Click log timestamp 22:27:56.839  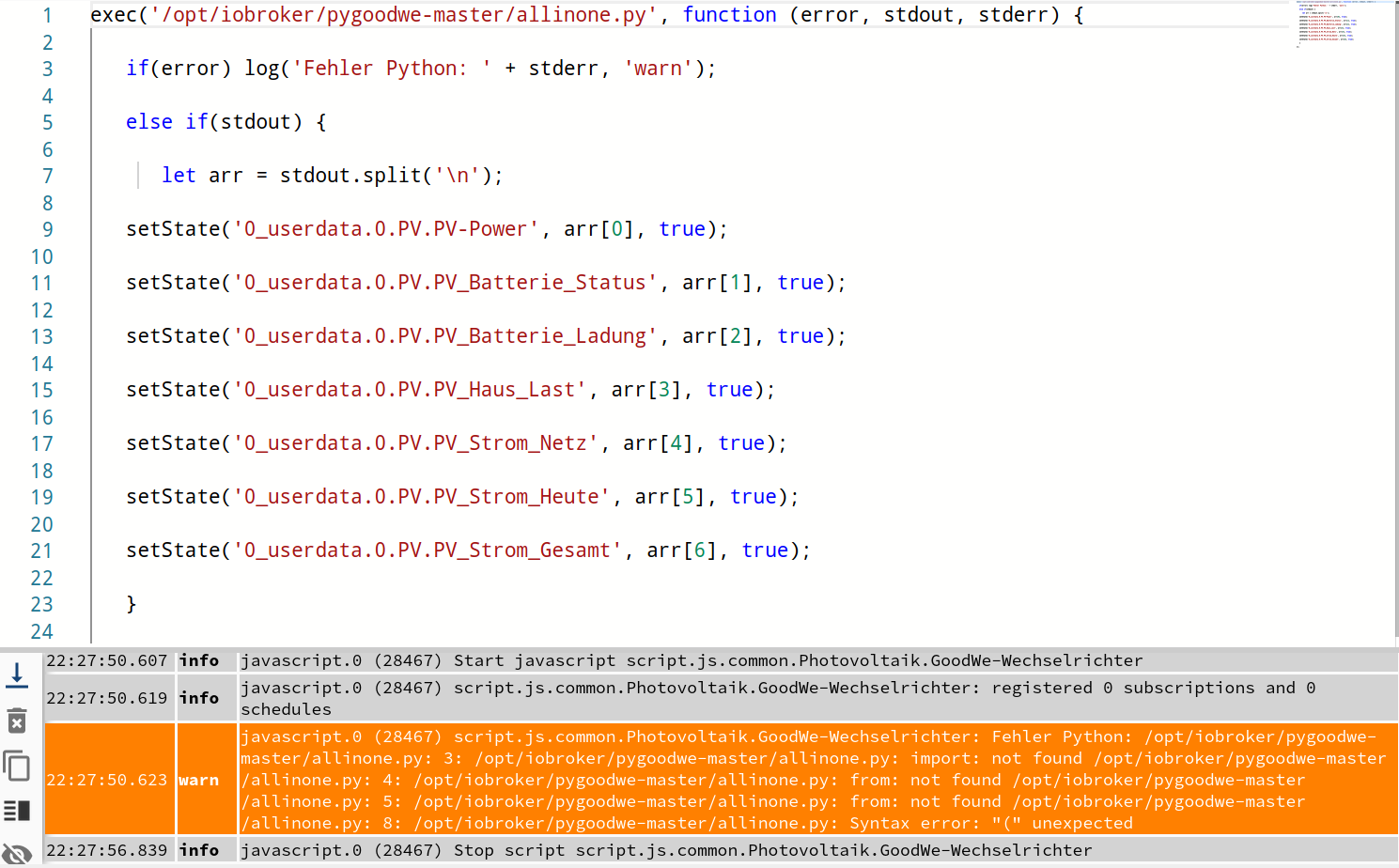107,850
